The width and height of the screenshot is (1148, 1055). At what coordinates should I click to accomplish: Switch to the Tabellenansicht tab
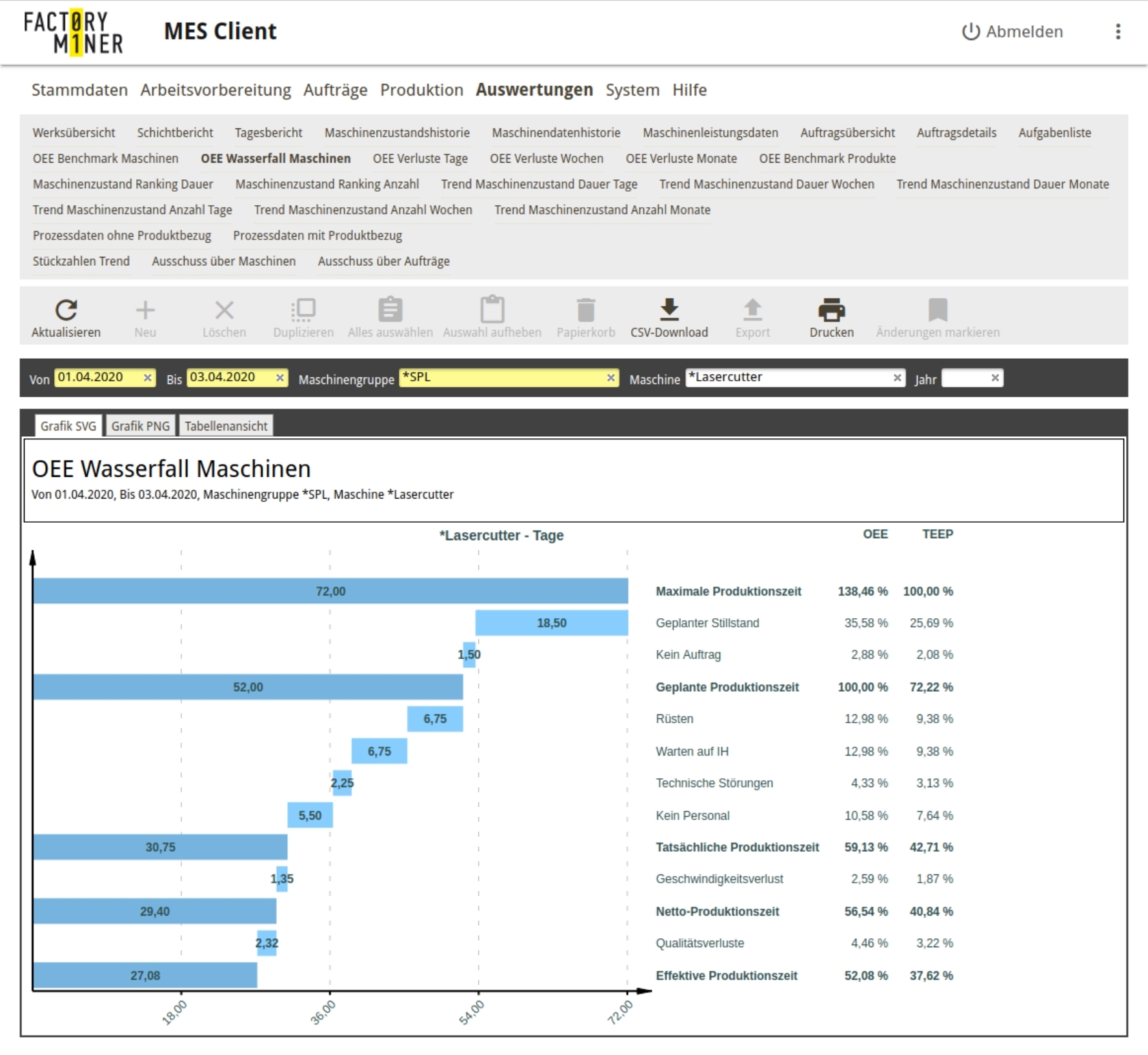click(226, 426)
